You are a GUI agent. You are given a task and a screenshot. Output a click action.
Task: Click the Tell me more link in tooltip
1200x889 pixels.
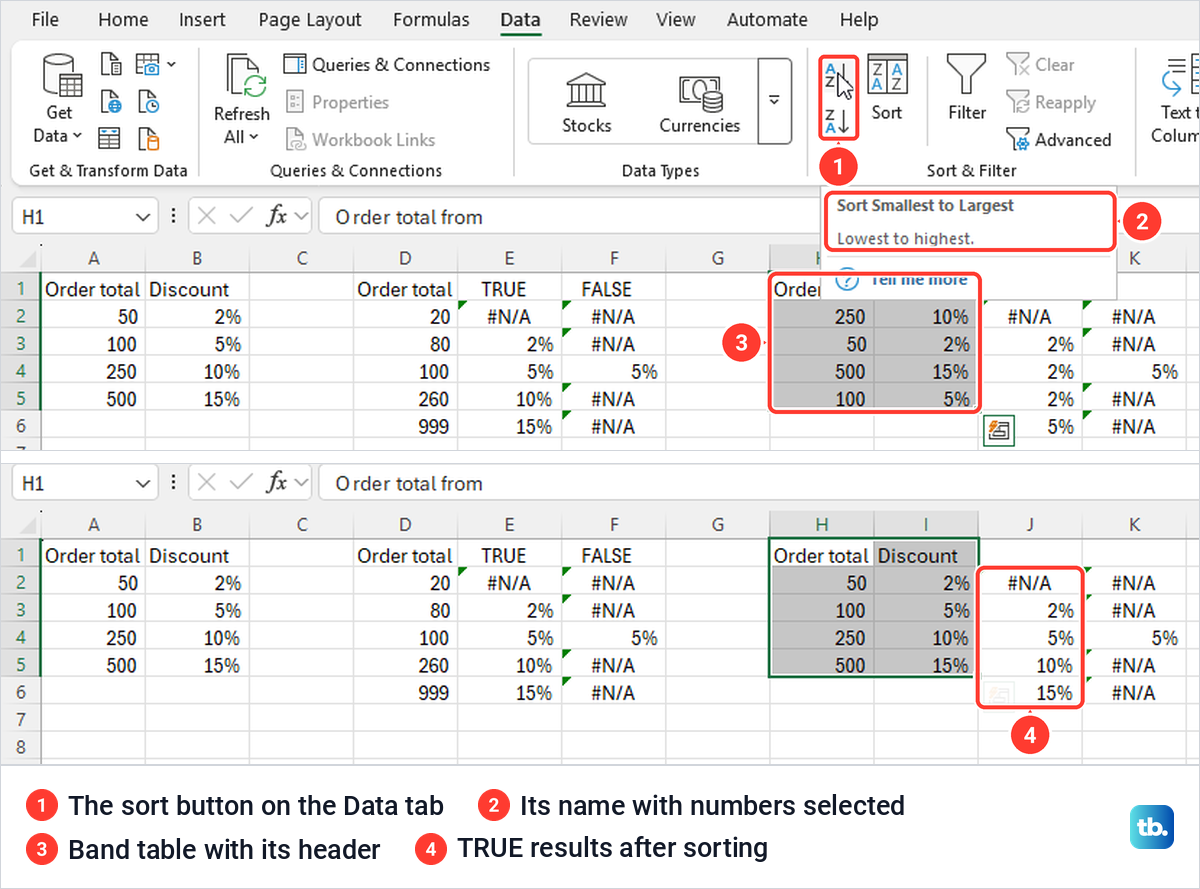click(917, 279)
